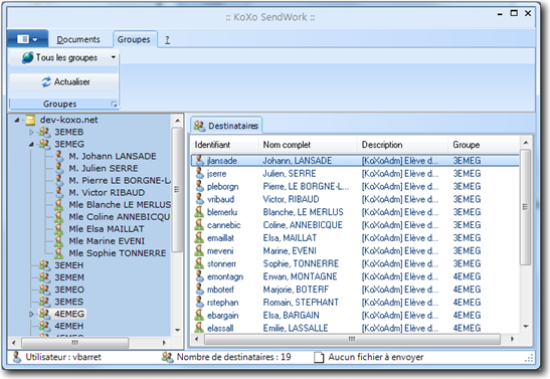The image size is (550, 379).
Task: Click the 3EMEG group icon in tree
Action: pyautogui.click(x=44, y=144)
